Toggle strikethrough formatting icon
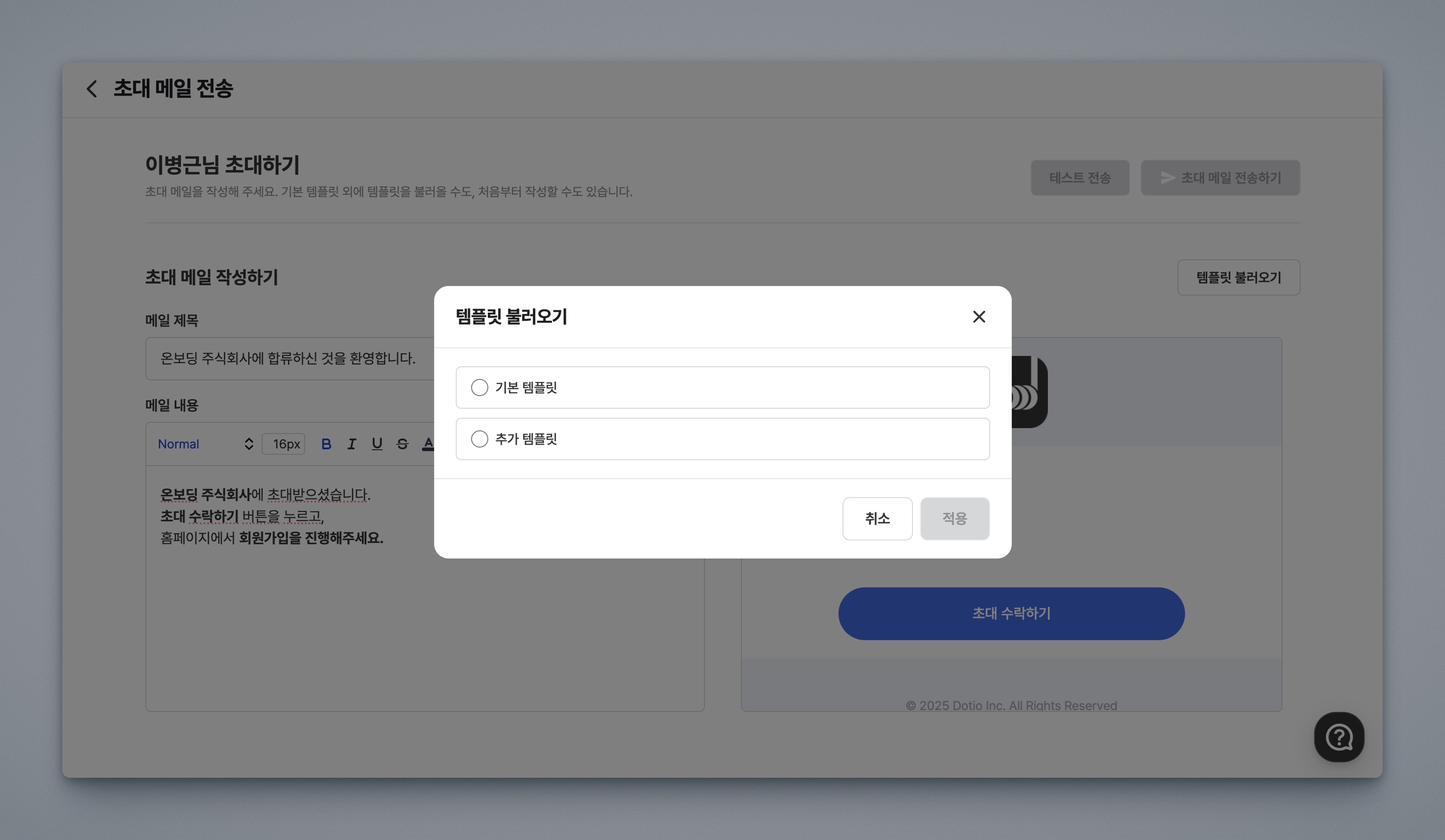The image size is (1445, 840). (402, 444)
